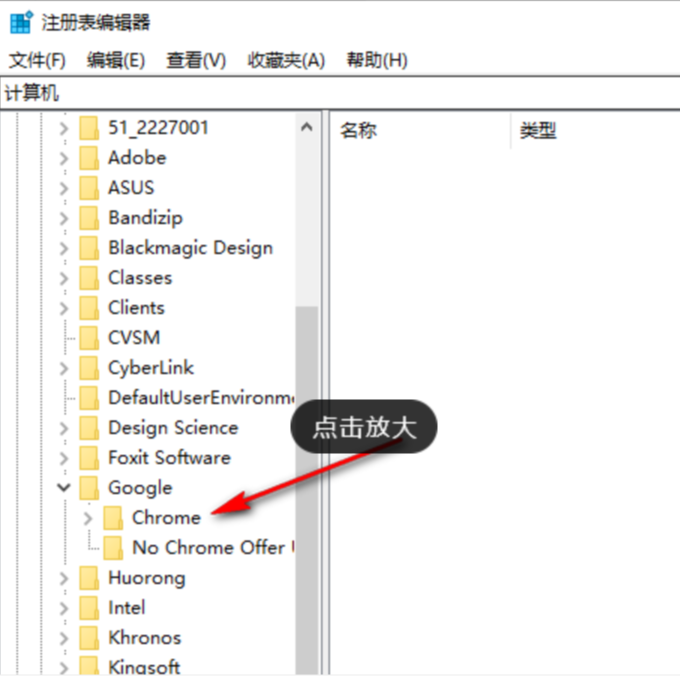The width and height of the screenshot is (680, 680).
Task: Expand the ASUS key
Action: [64, 188]
